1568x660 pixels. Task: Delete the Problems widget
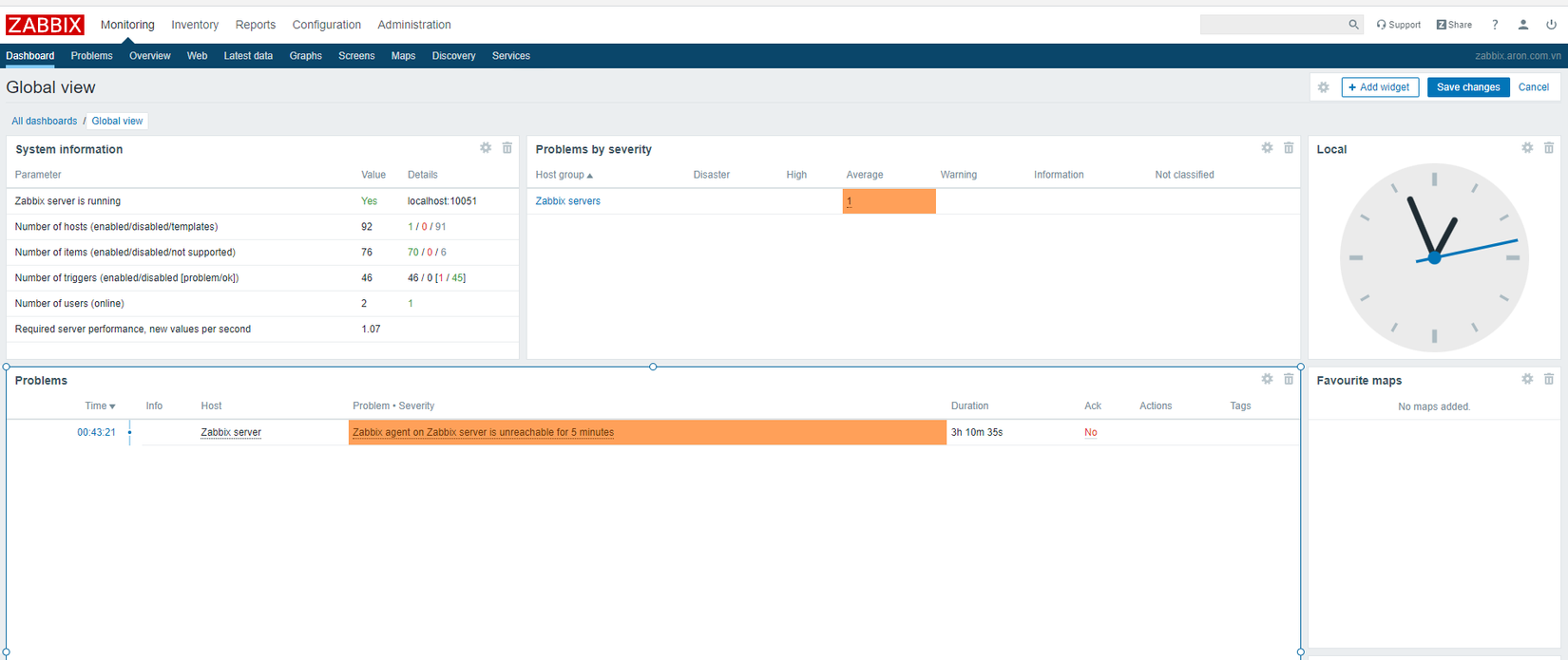(1289, 379)
